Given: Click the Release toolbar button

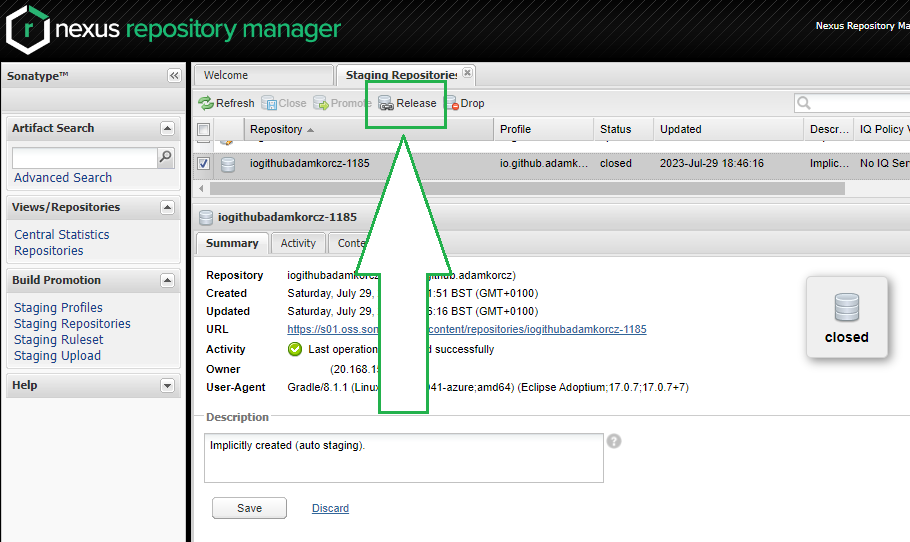Looking at the screenshot, I should pyautogui.click(x=407, y=103).
